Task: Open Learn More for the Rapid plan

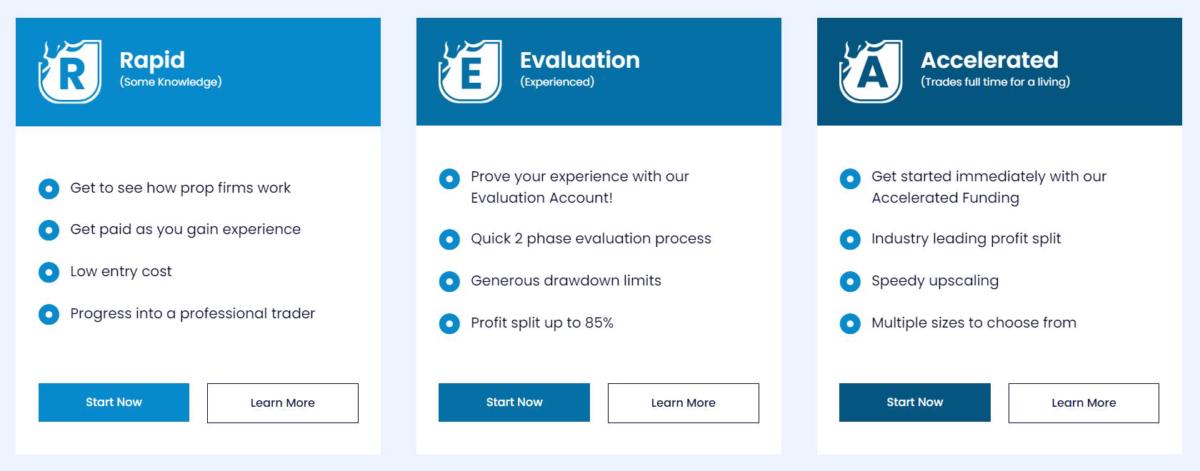Action: coord(282,403)
